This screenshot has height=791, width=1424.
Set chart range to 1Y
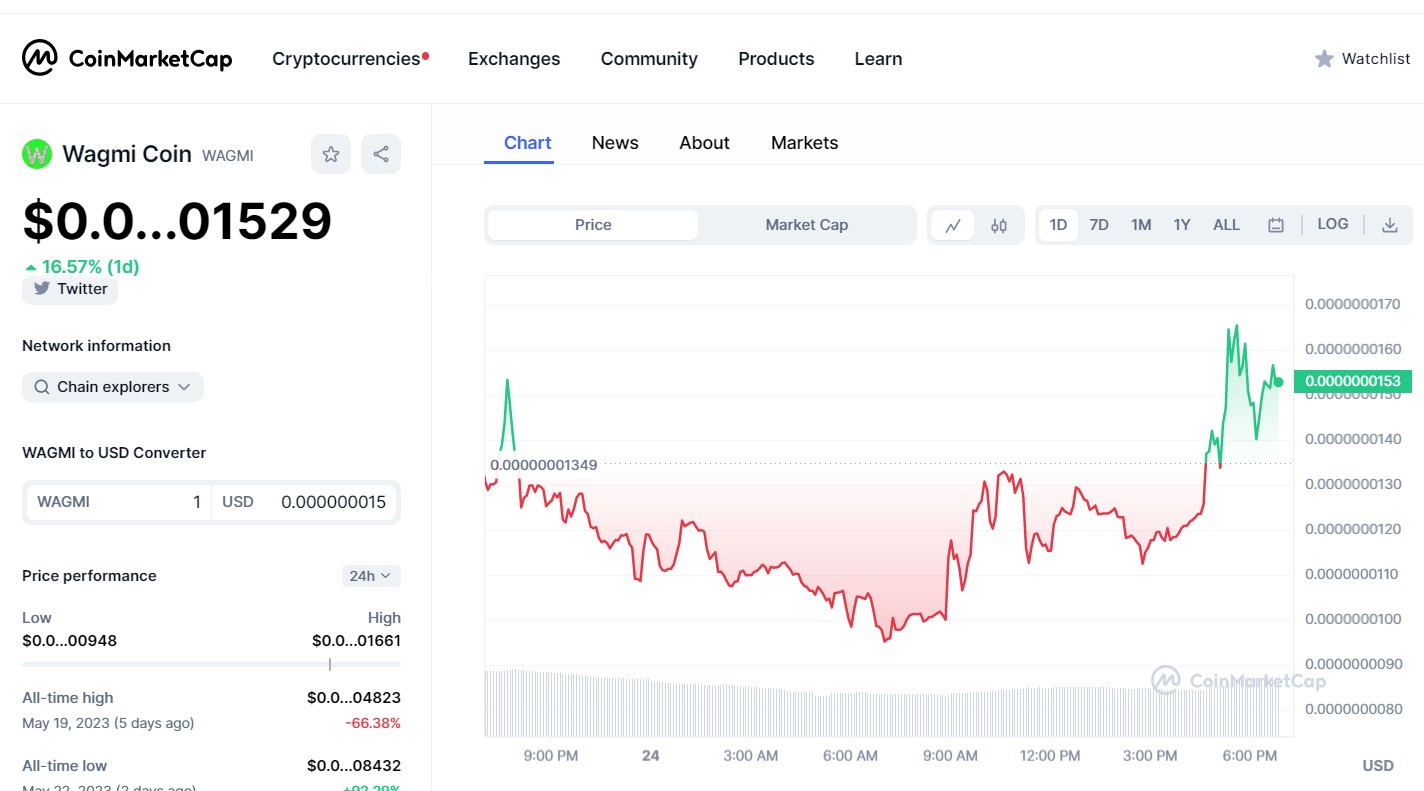click(1182, 225)
